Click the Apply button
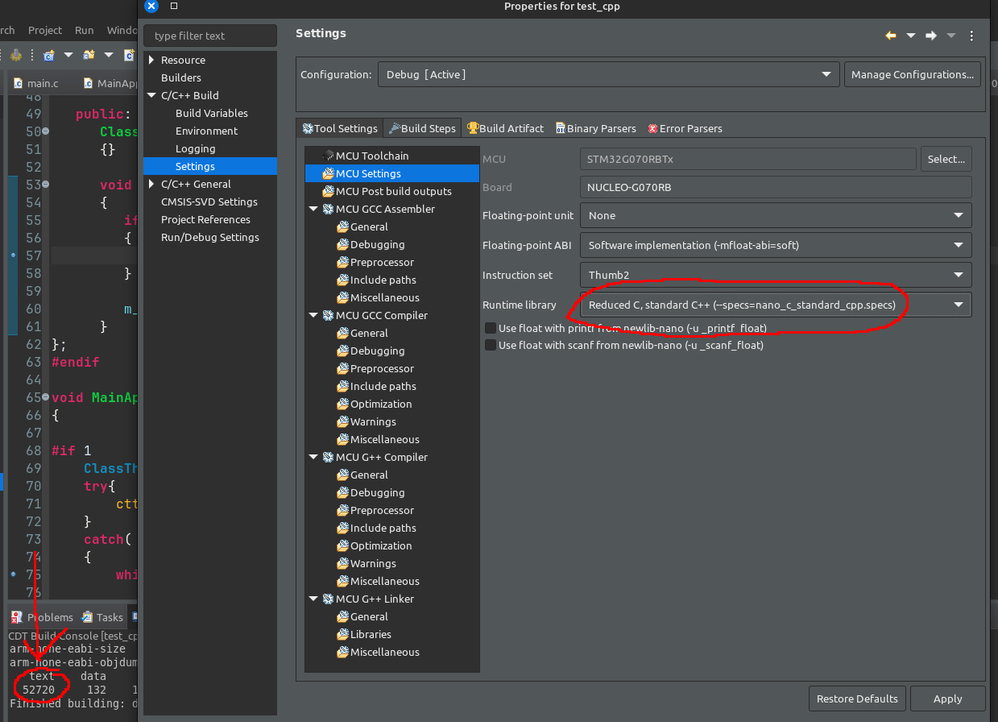Image resolution: width=998 pixels, height=722 pixels. (x=947, y=699)
